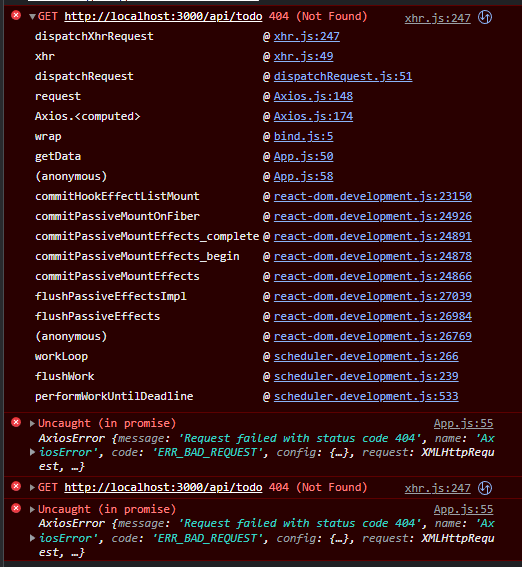
Task: Select the flushWork function name
Action: tap(64, 376)
